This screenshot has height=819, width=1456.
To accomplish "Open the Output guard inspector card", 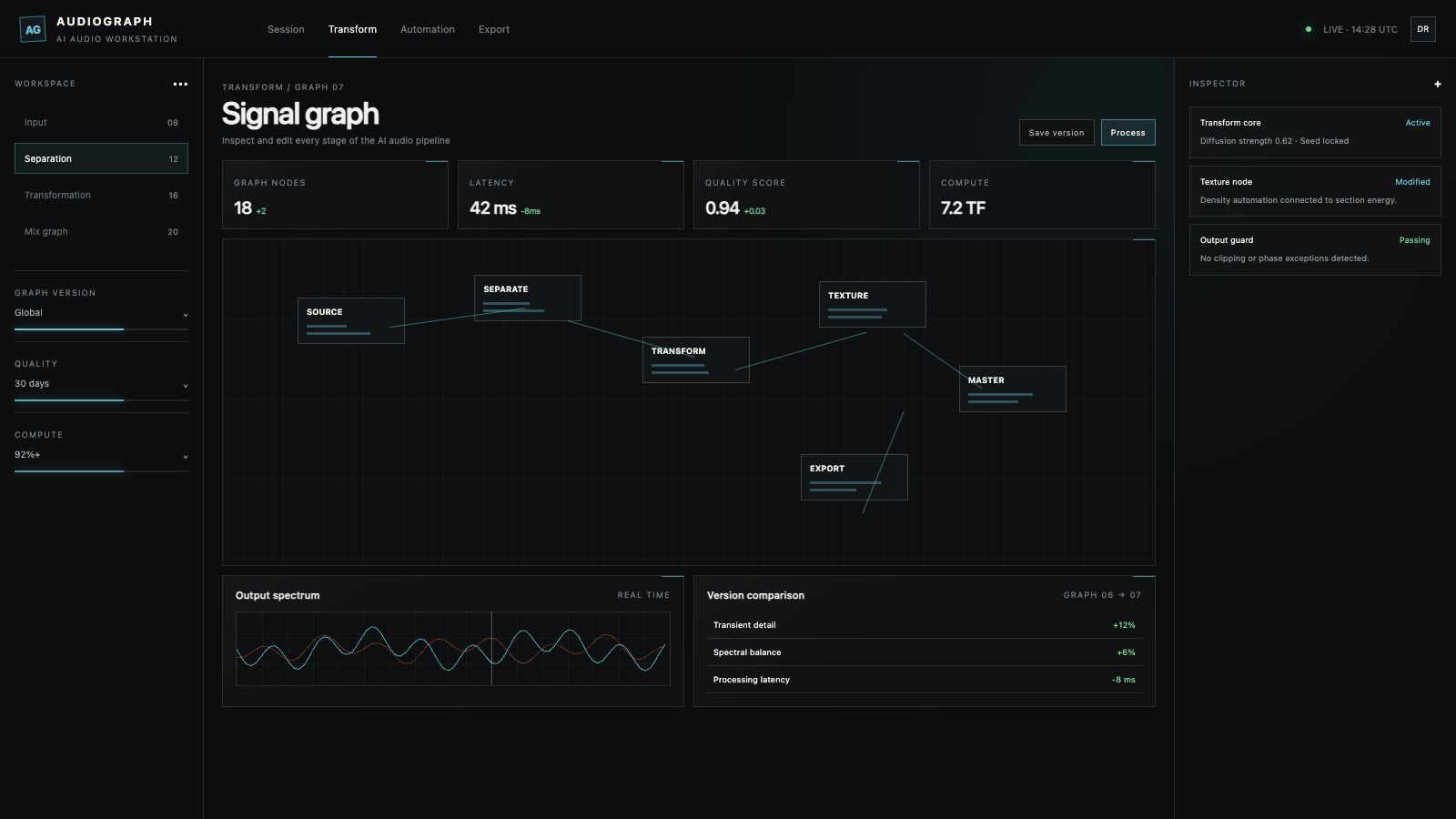I will pyautogui.click(x=1315, y=249).
